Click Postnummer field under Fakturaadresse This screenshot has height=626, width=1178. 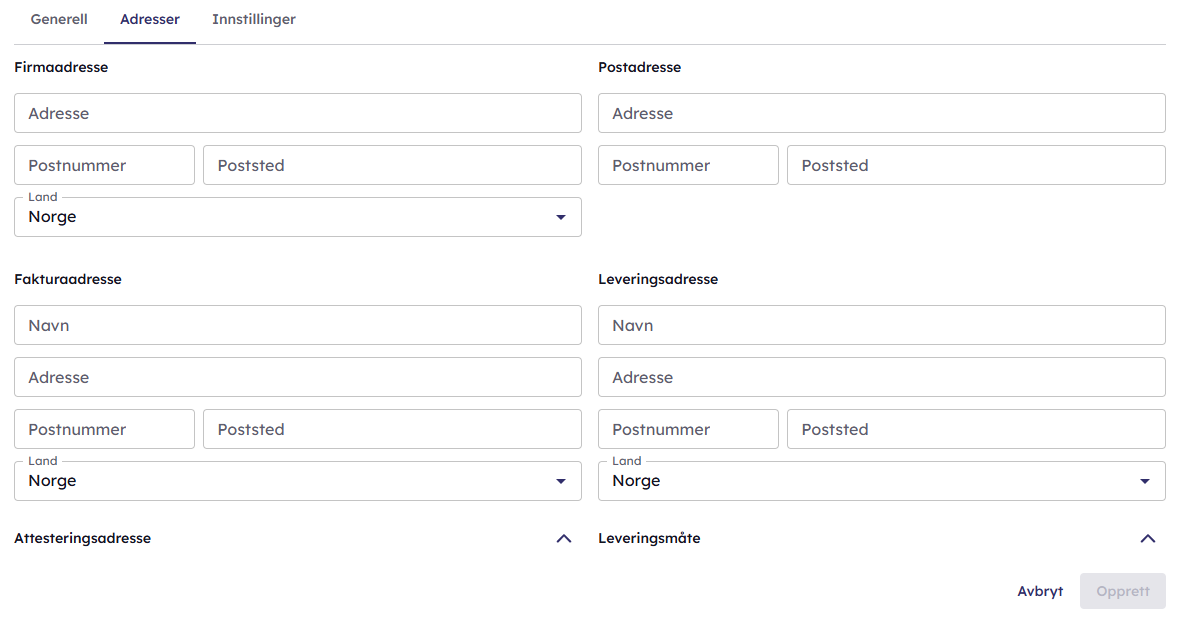104,429
